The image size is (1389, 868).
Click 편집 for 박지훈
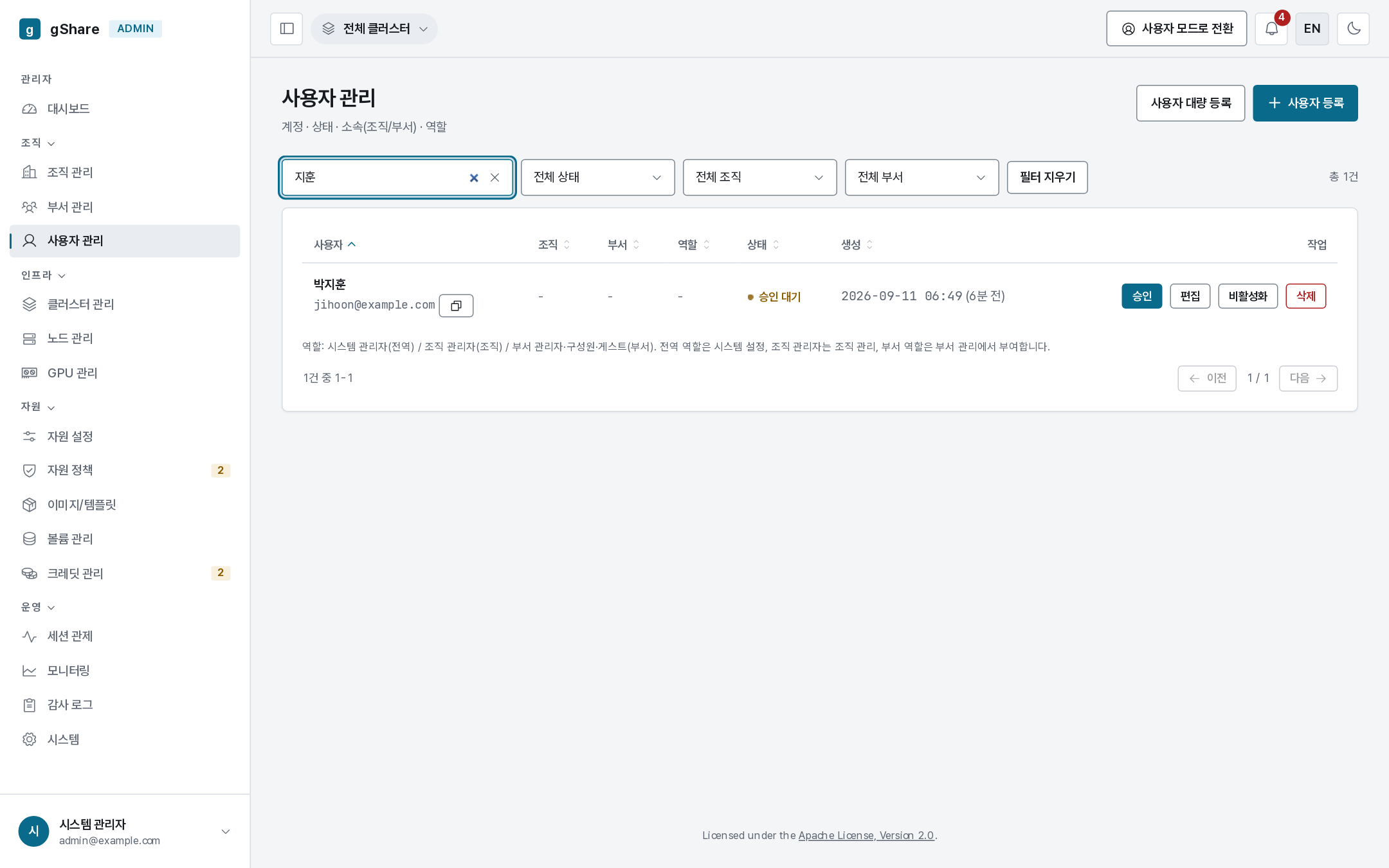coord(1190,296)
